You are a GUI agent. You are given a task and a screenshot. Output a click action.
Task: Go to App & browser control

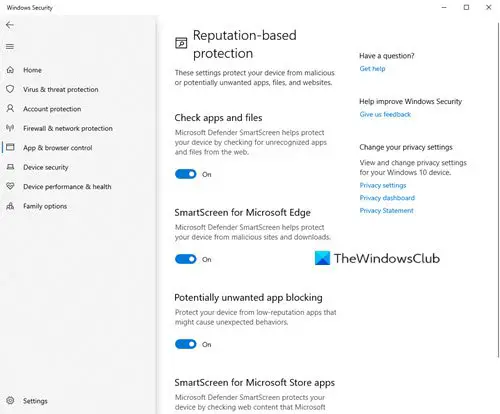coord(57,148)
